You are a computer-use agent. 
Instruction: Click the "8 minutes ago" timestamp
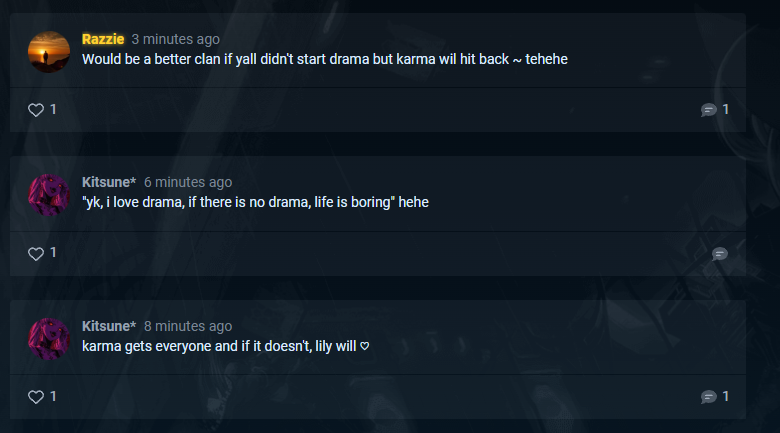[x=188, y=326]
